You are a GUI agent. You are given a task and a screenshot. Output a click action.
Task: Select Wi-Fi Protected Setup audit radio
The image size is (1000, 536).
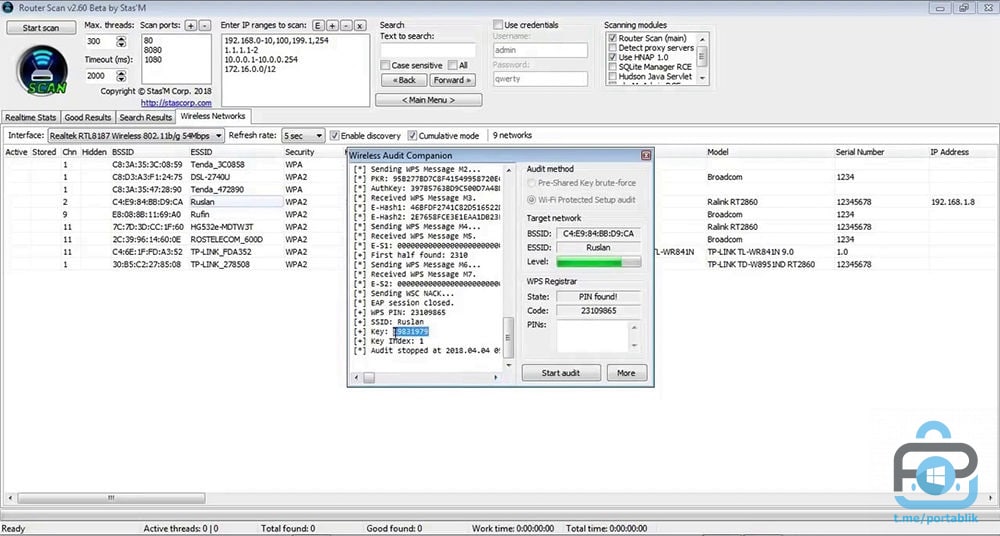click(532, 200)
